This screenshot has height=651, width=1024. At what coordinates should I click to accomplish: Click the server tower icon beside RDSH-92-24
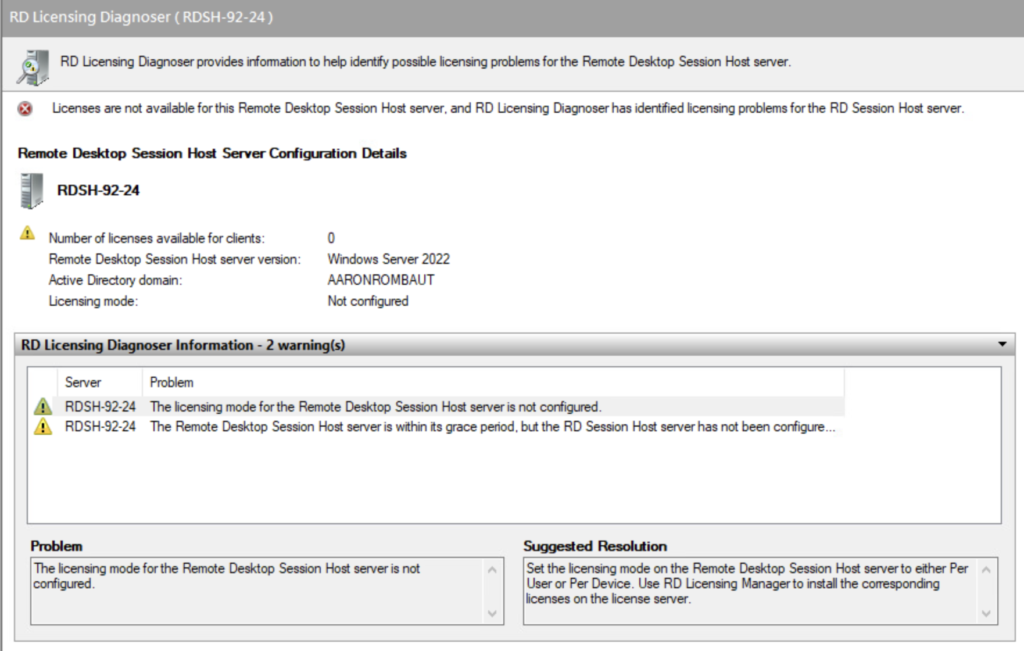[x=32, y=190]
